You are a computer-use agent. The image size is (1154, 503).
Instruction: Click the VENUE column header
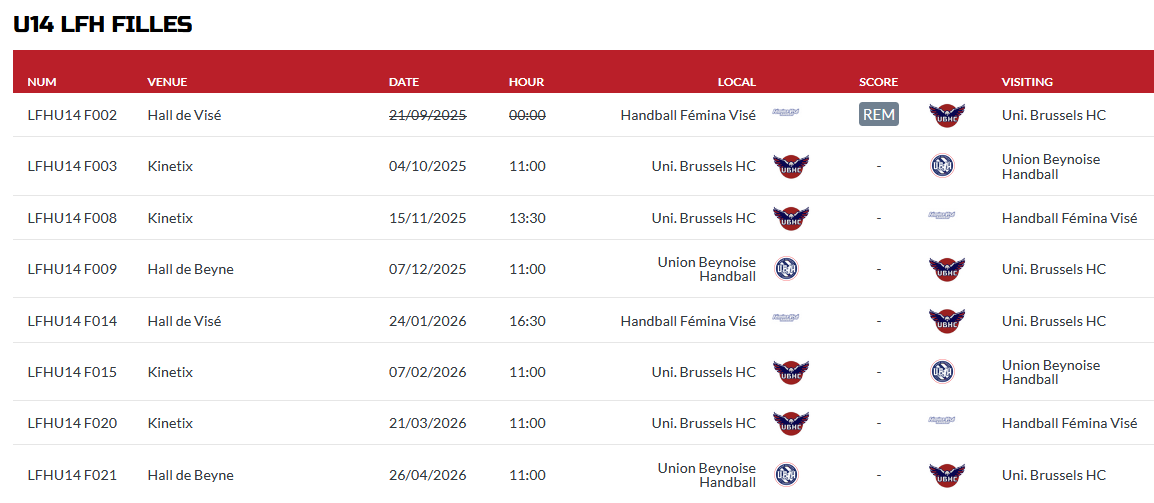point(167,82)
